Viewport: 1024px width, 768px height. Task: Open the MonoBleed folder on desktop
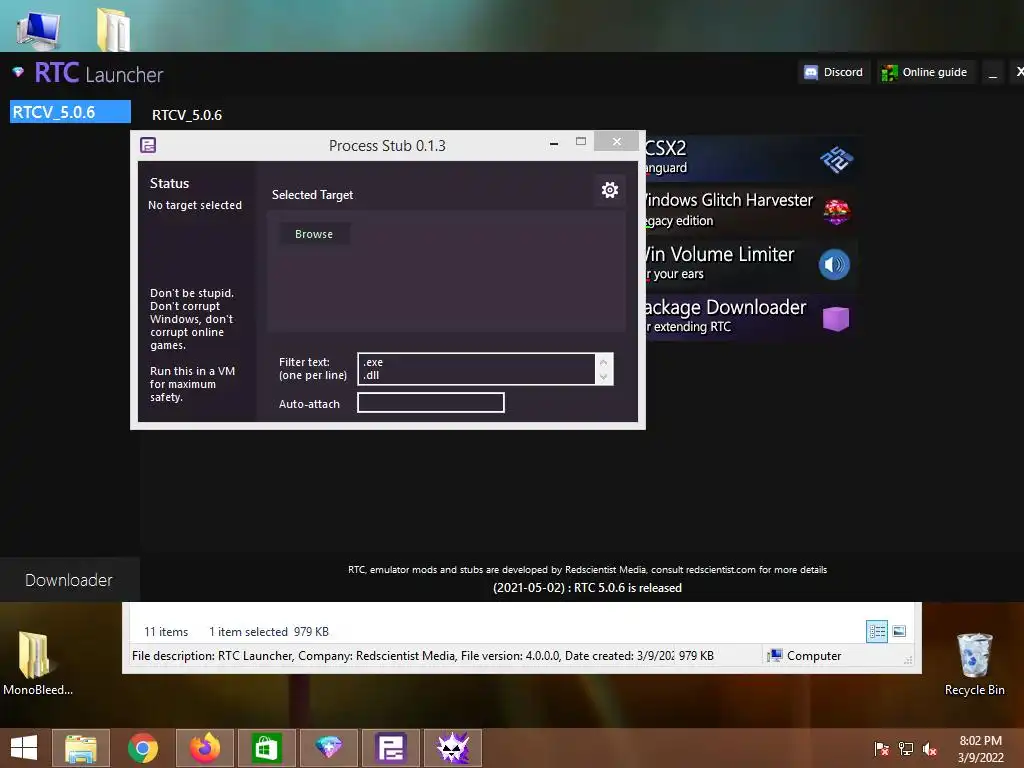pyautogui.click(x=37, y=663)
